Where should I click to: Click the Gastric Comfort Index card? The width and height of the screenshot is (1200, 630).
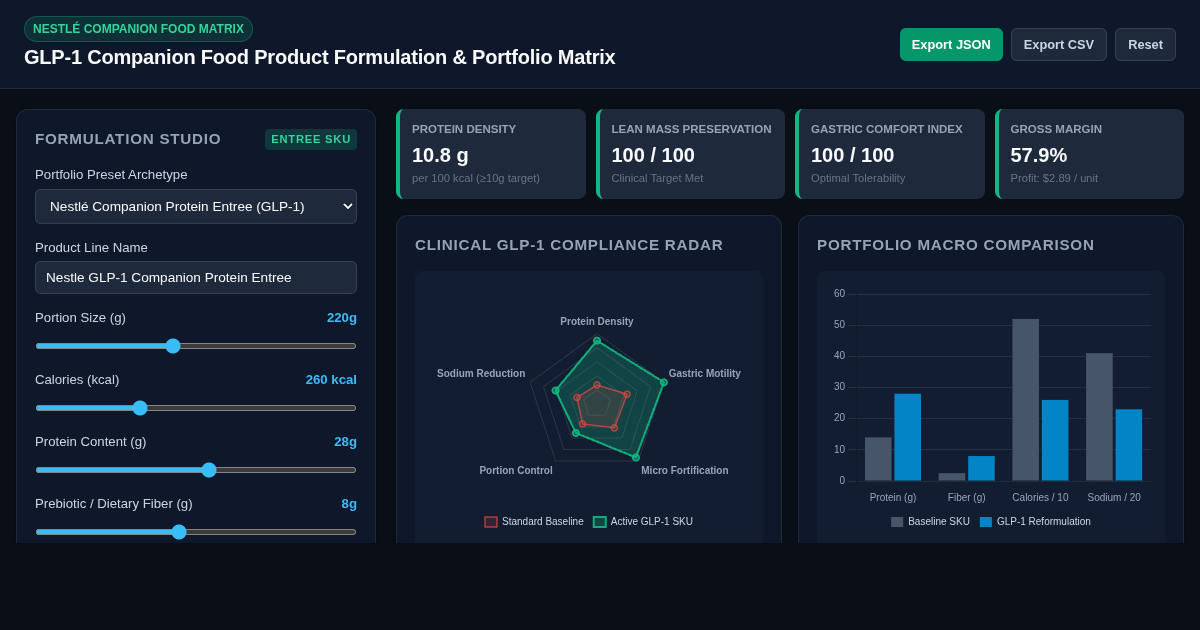pos(890,154)
